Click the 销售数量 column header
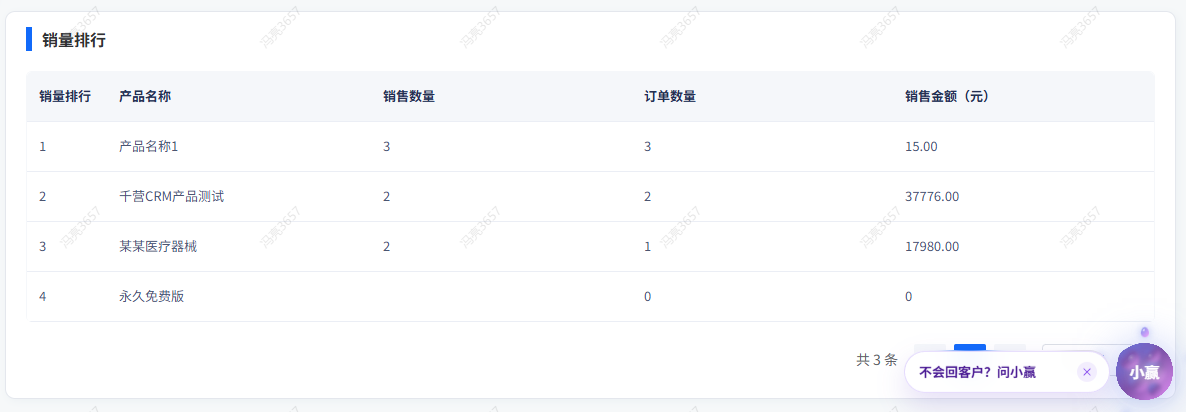The width and height of the screenshot is (1186, 412). click(408, 97)
